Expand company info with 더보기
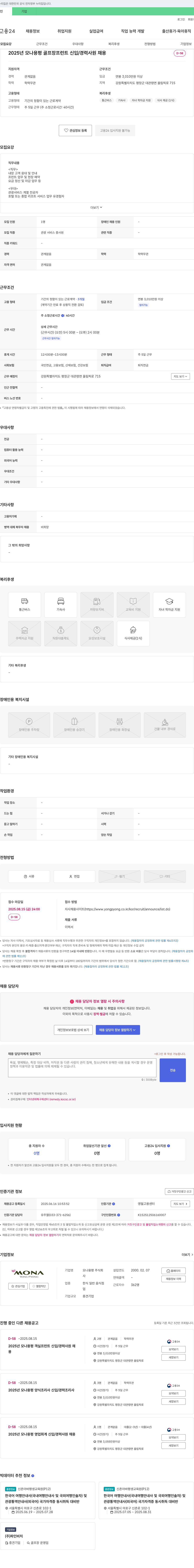The image size is (194, 1568). [187, 1254]
